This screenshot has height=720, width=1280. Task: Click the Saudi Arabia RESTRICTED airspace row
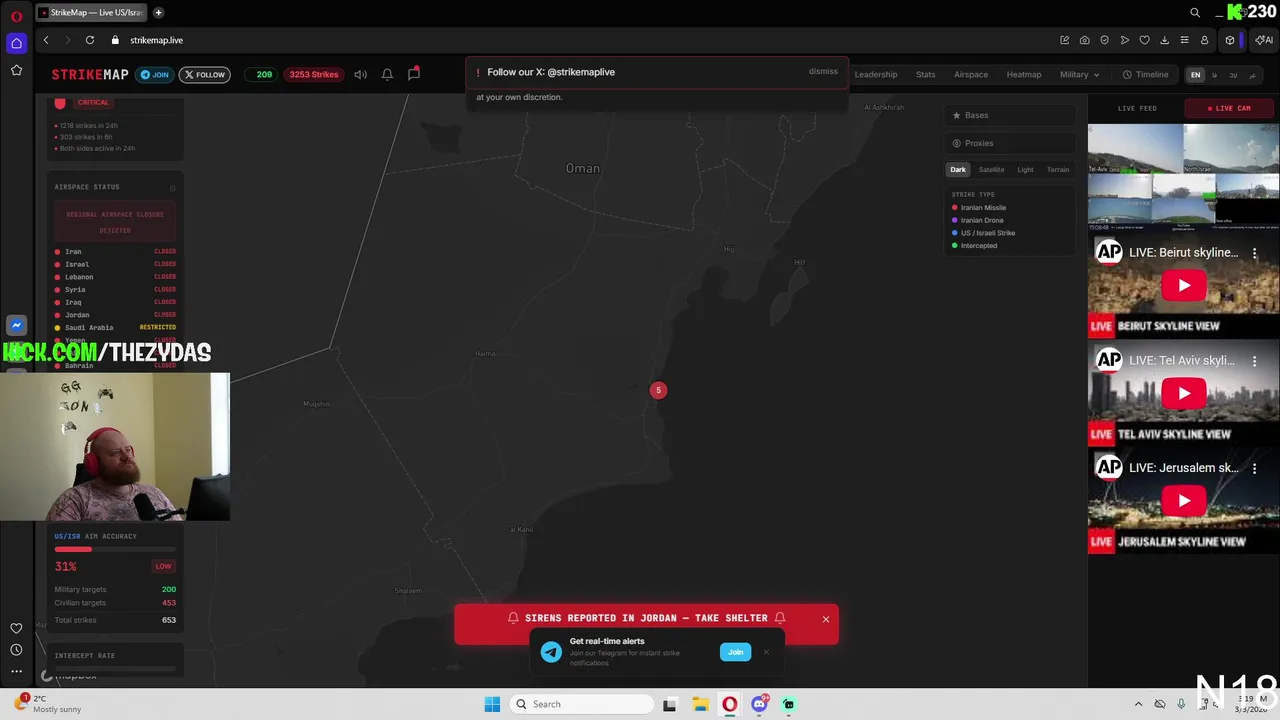115,327
